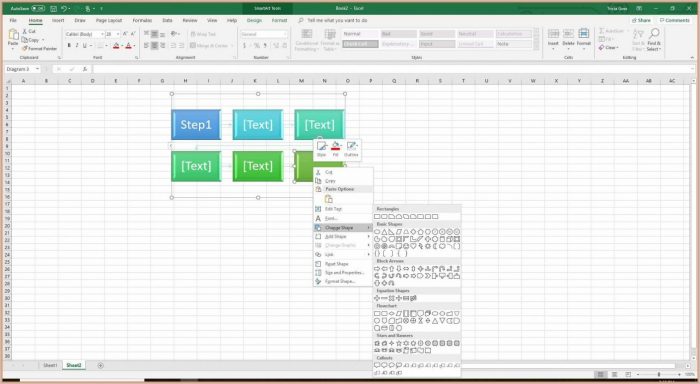The width and height of the screenshot is (700, 384).
Task: Switch to Normal view in status bar
Action: coord(601,374)
